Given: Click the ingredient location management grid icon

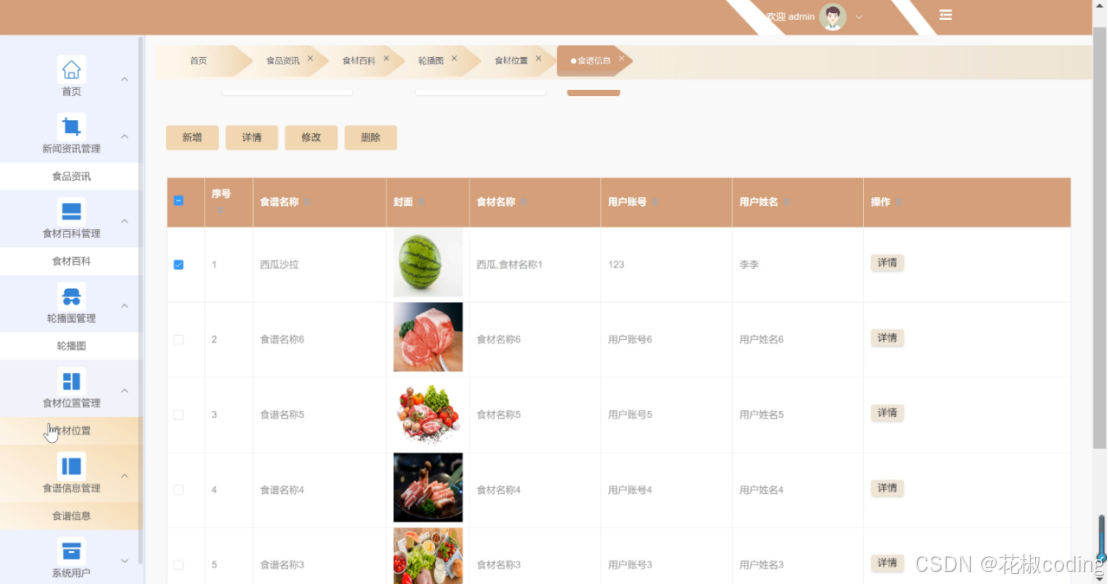Looking at the screenshot, I should tap(71, 381).
